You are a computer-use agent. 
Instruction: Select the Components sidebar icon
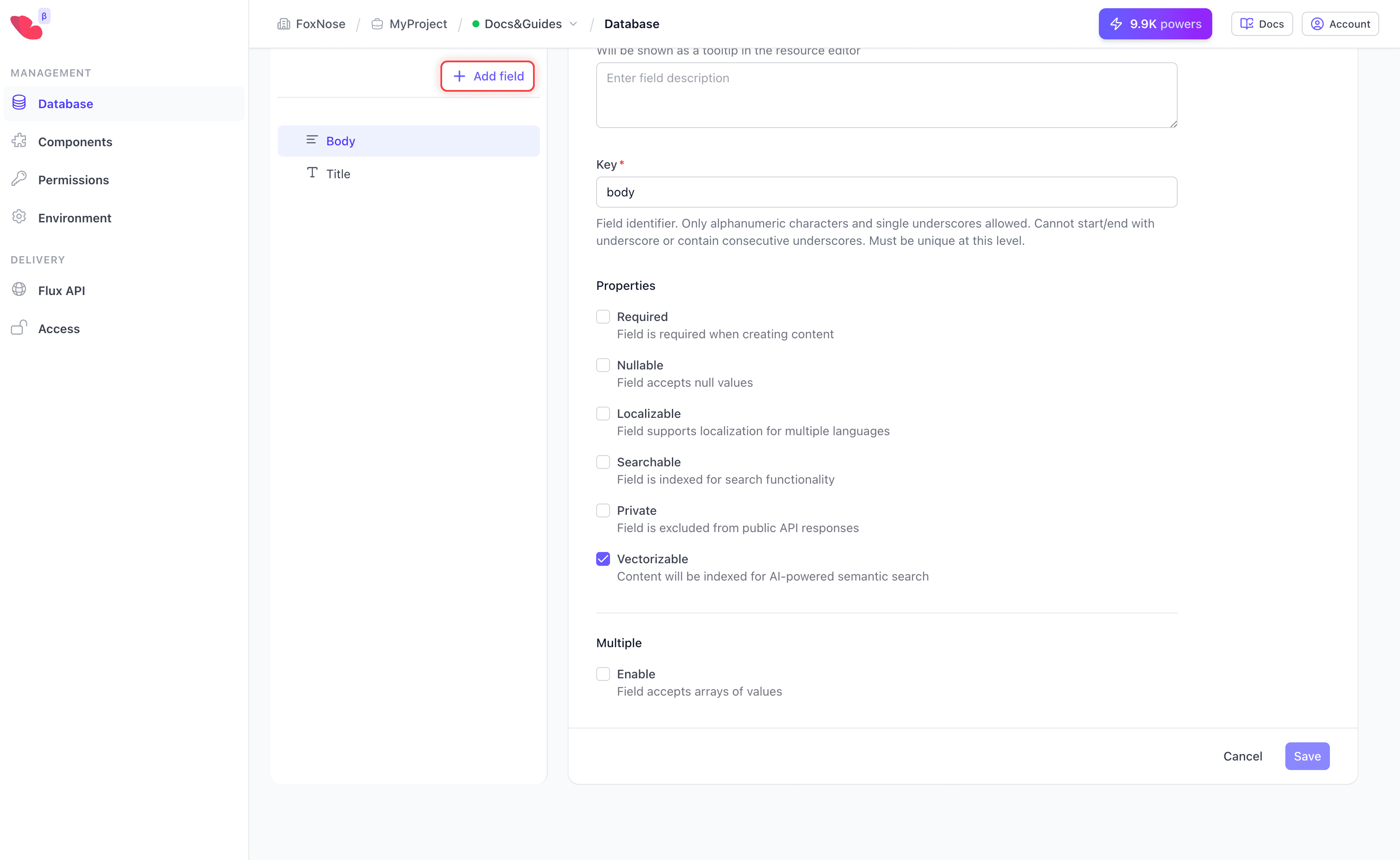pos(19,141)
